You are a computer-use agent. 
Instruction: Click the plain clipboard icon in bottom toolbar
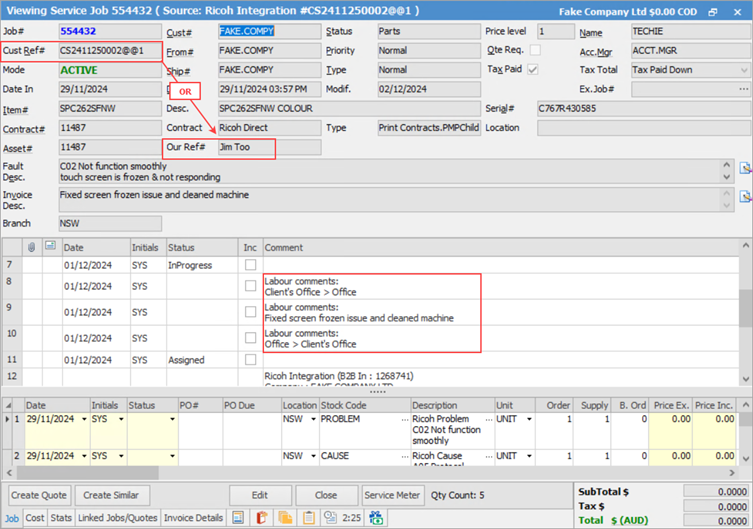[308, 518]
